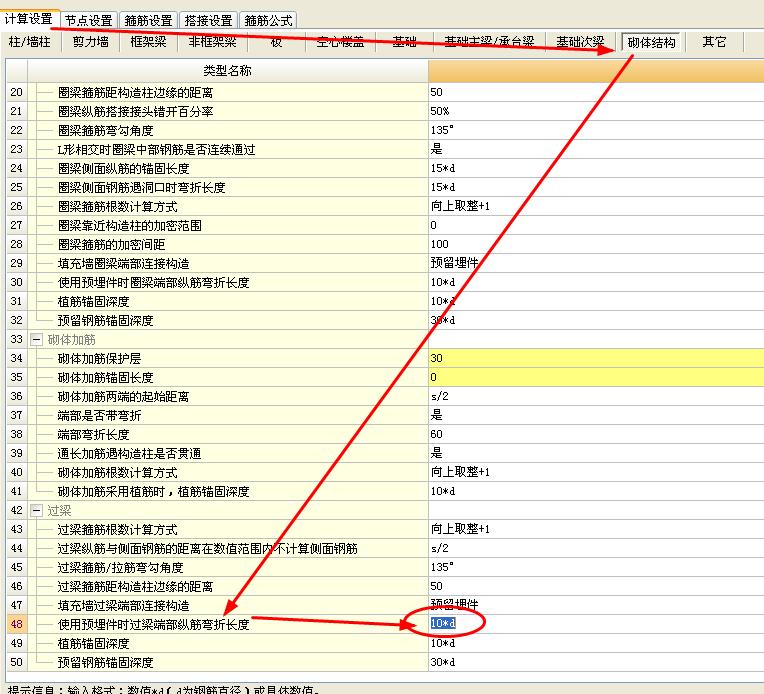Screen dimensions: 764x694
Task: Select the 基础 category tab
Action: (x=404, y=42)
